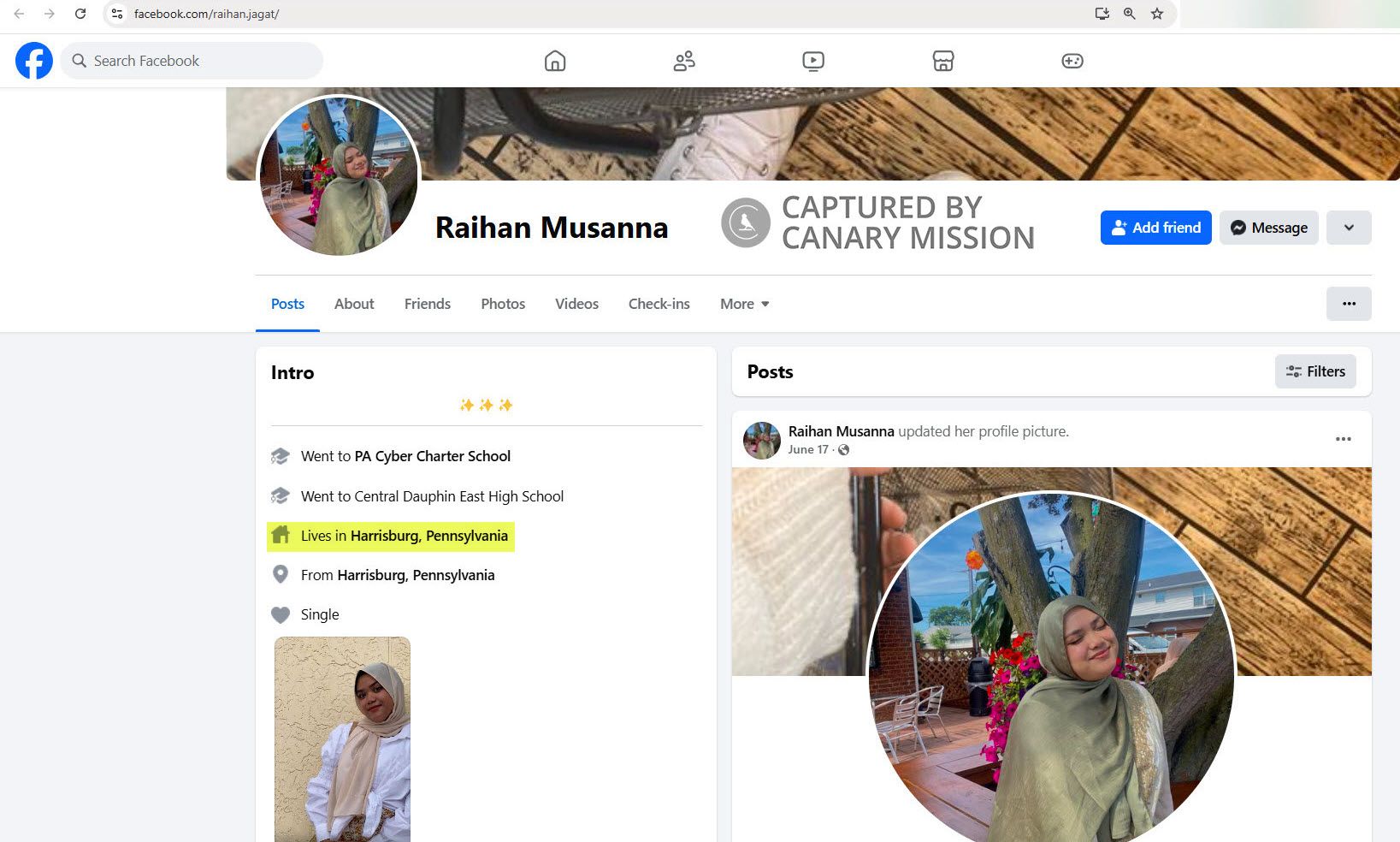This screenshot has height=842, width=1400.
Task: Open site permissions via address bar icon
Action: tap(115, 14)
